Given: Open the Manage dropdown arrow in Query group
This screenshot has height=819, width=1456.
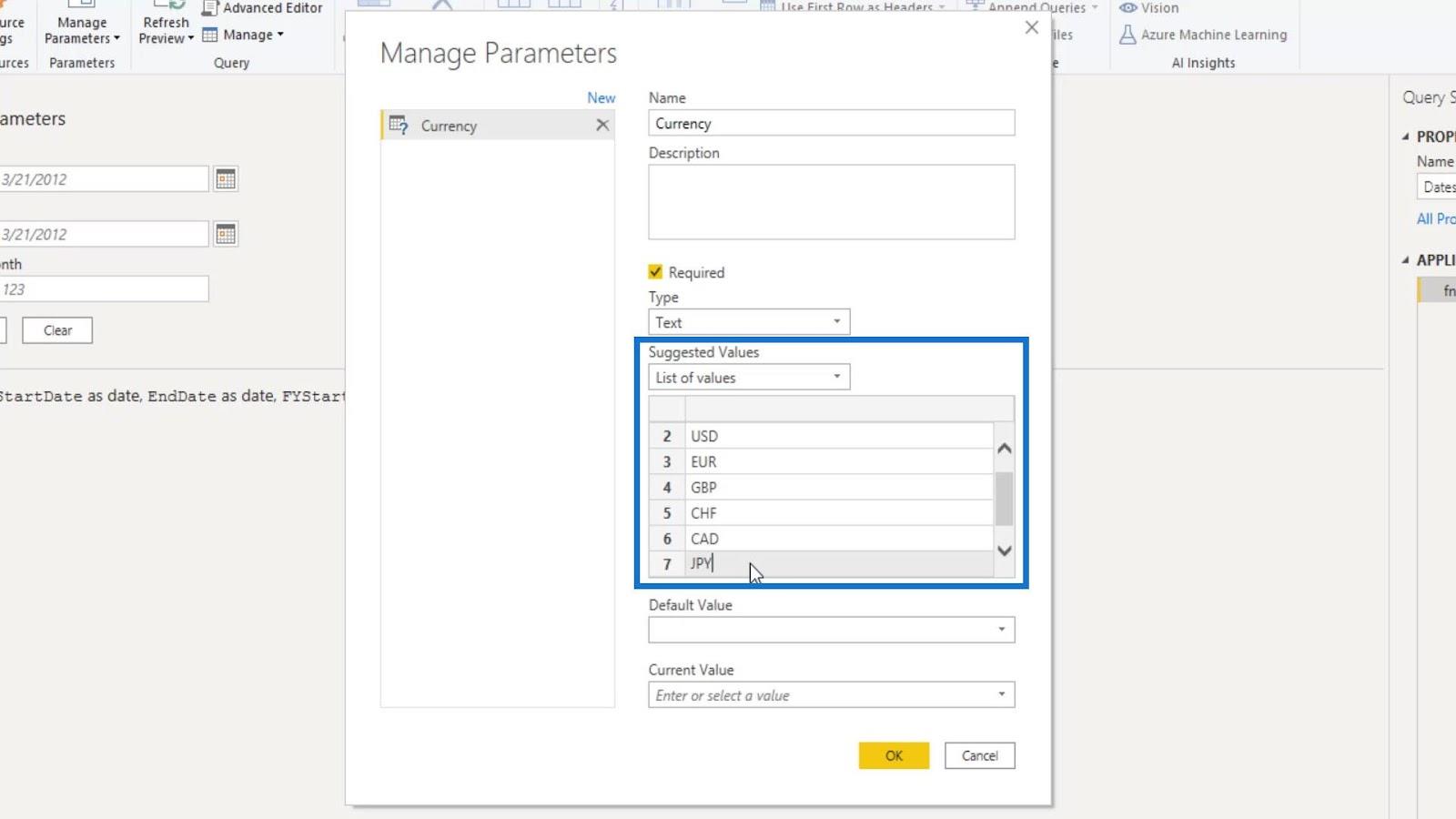Looking at the screenshot, I should [280, 35].
